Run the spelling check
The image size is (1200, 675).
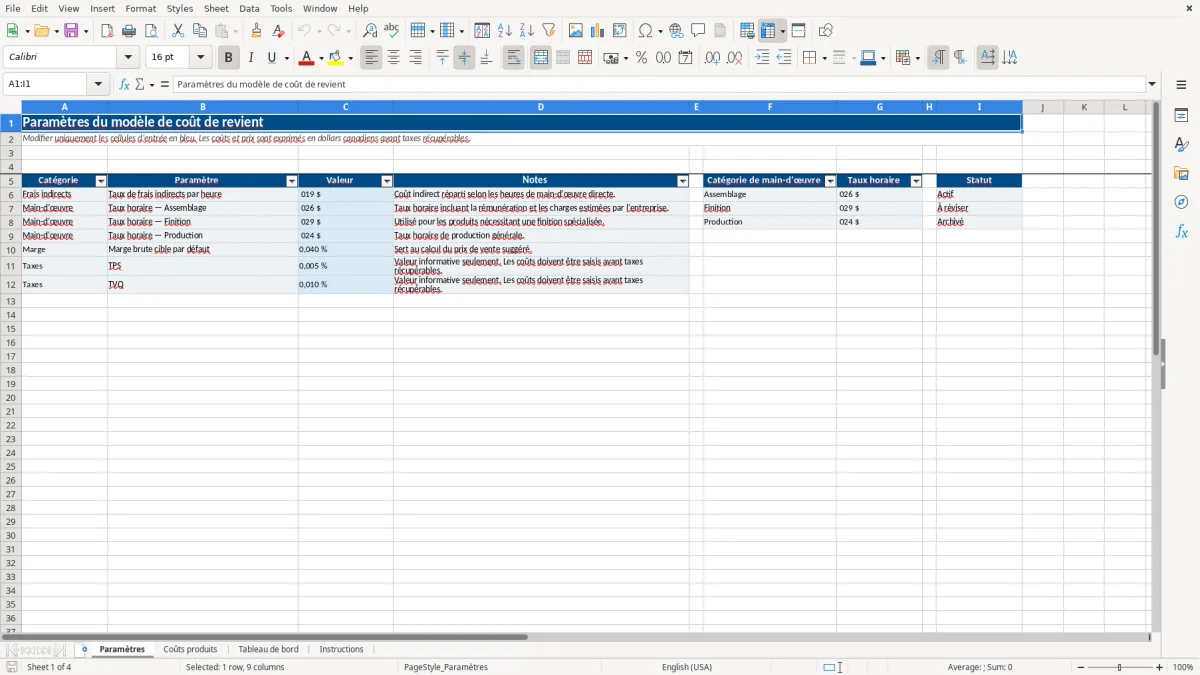[x=391, y=31]
